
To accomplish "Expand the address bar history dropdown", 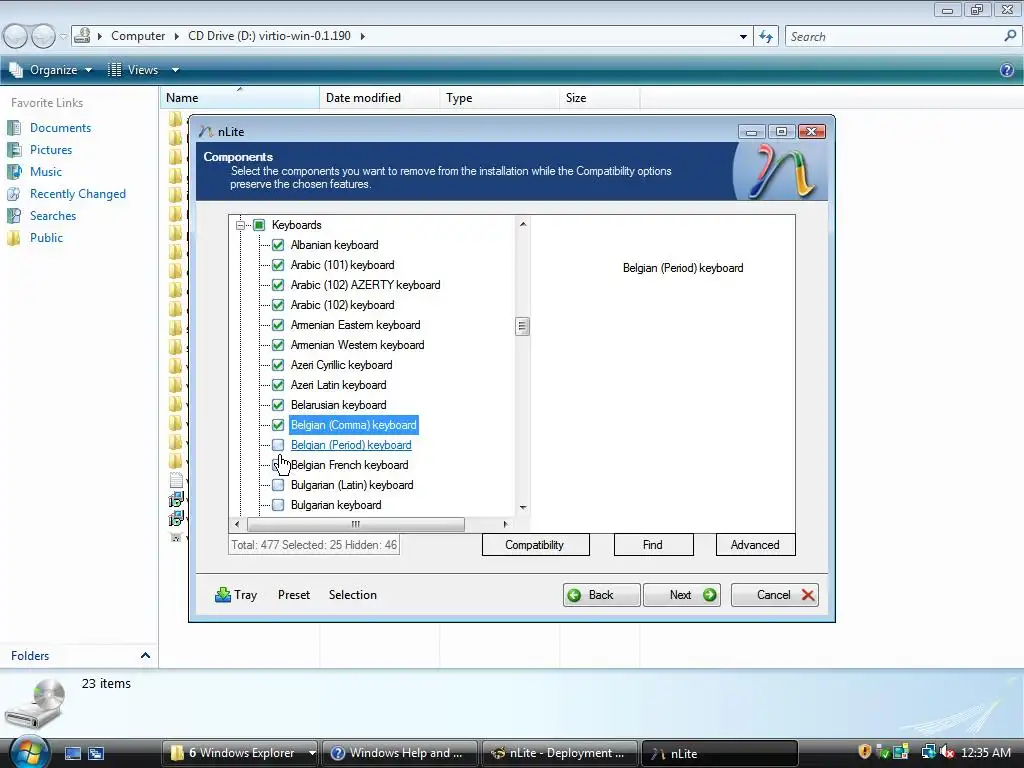I will (743, 37).
